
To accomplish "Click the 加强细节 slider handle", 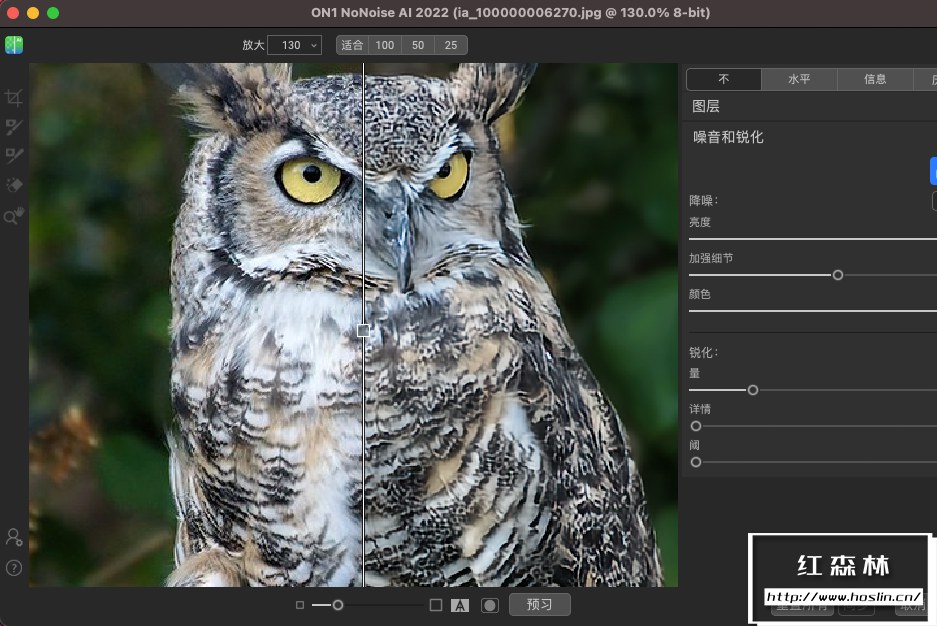I will 838,275.
